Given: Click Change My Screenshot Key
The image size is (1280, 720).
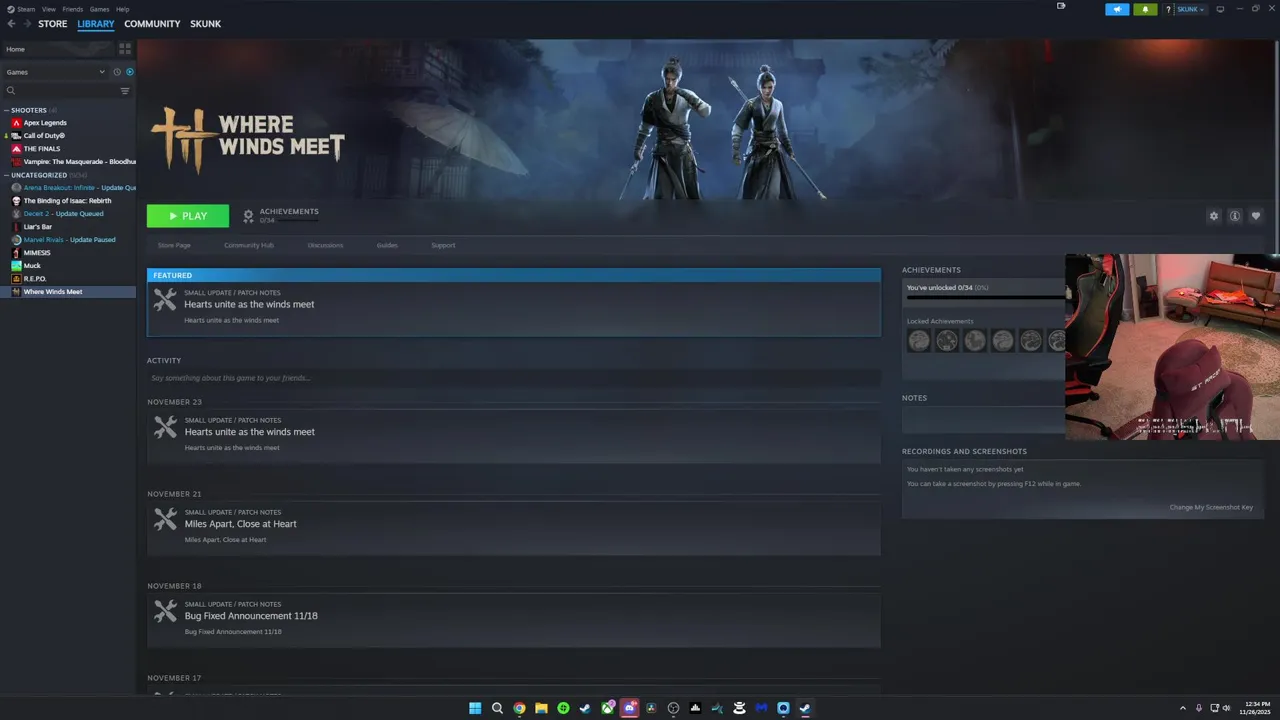Looking at the screenshot, I should [x=1211, y=507].
